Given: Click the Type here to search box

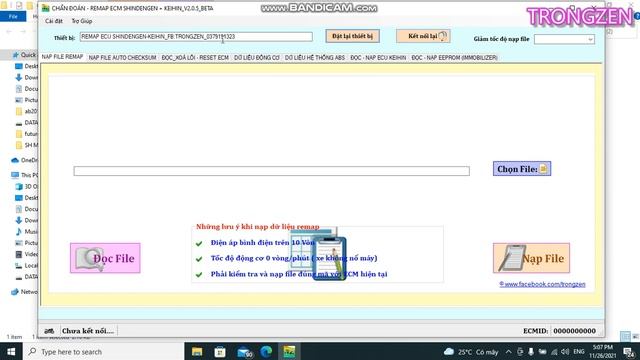Looking at the screenshot, I should pos(104,351).
